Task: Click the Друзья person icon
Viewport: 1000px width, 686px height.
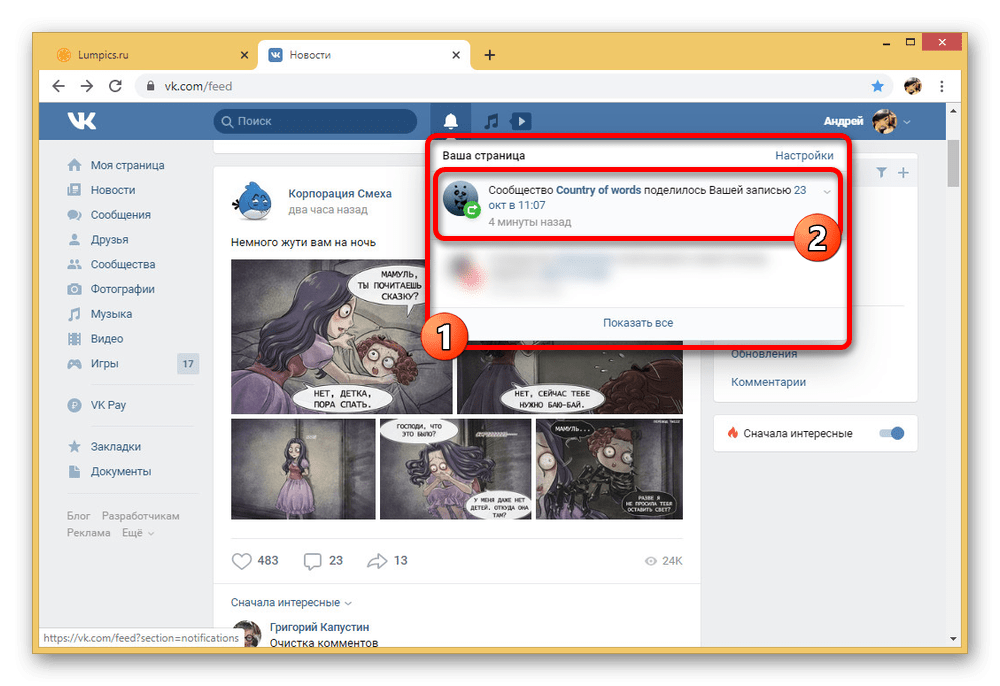Action: coord(75,240)
